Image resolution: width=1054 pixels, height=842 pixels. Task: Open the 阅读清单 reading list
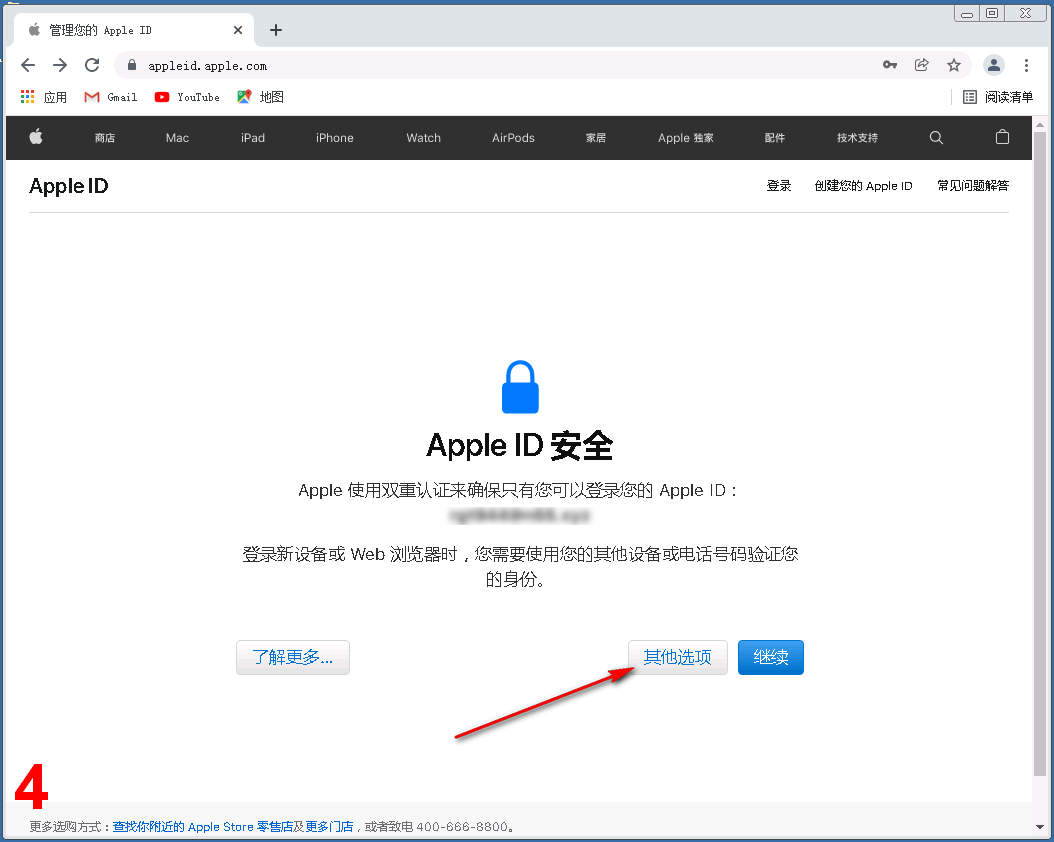[x=998, y=97]
